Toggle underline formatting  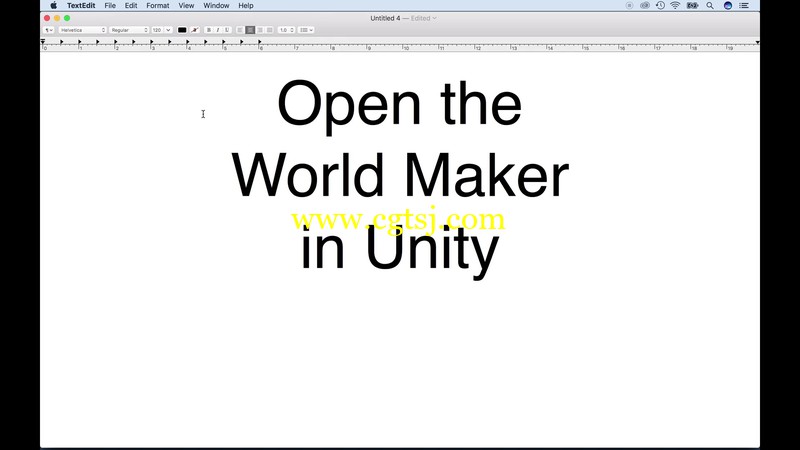pos(227,30)
